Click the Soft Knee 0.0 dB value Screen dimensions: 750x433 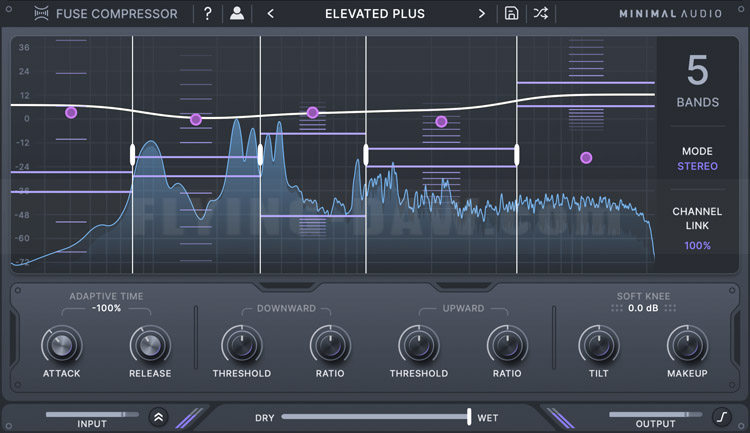point(643,309)
